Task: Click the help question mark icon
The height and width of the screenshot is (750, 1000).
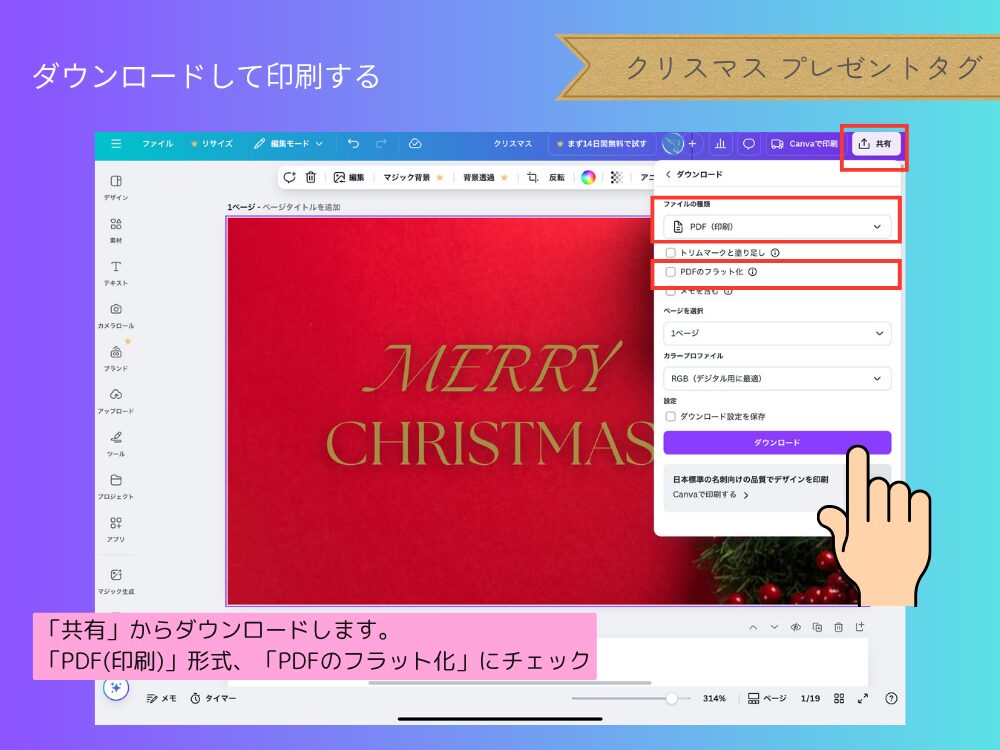Action: (891, 698)
